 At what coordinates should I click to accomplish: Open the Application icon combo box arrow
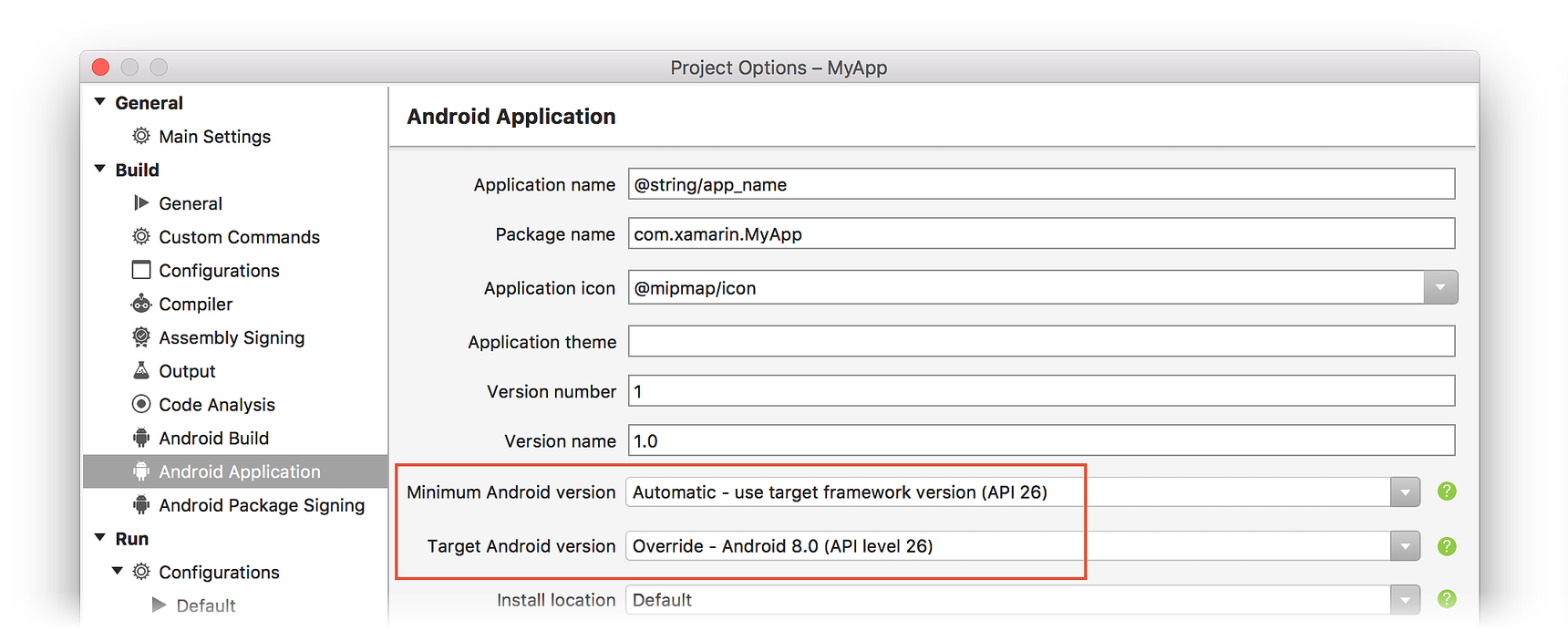click(1440, 287)
